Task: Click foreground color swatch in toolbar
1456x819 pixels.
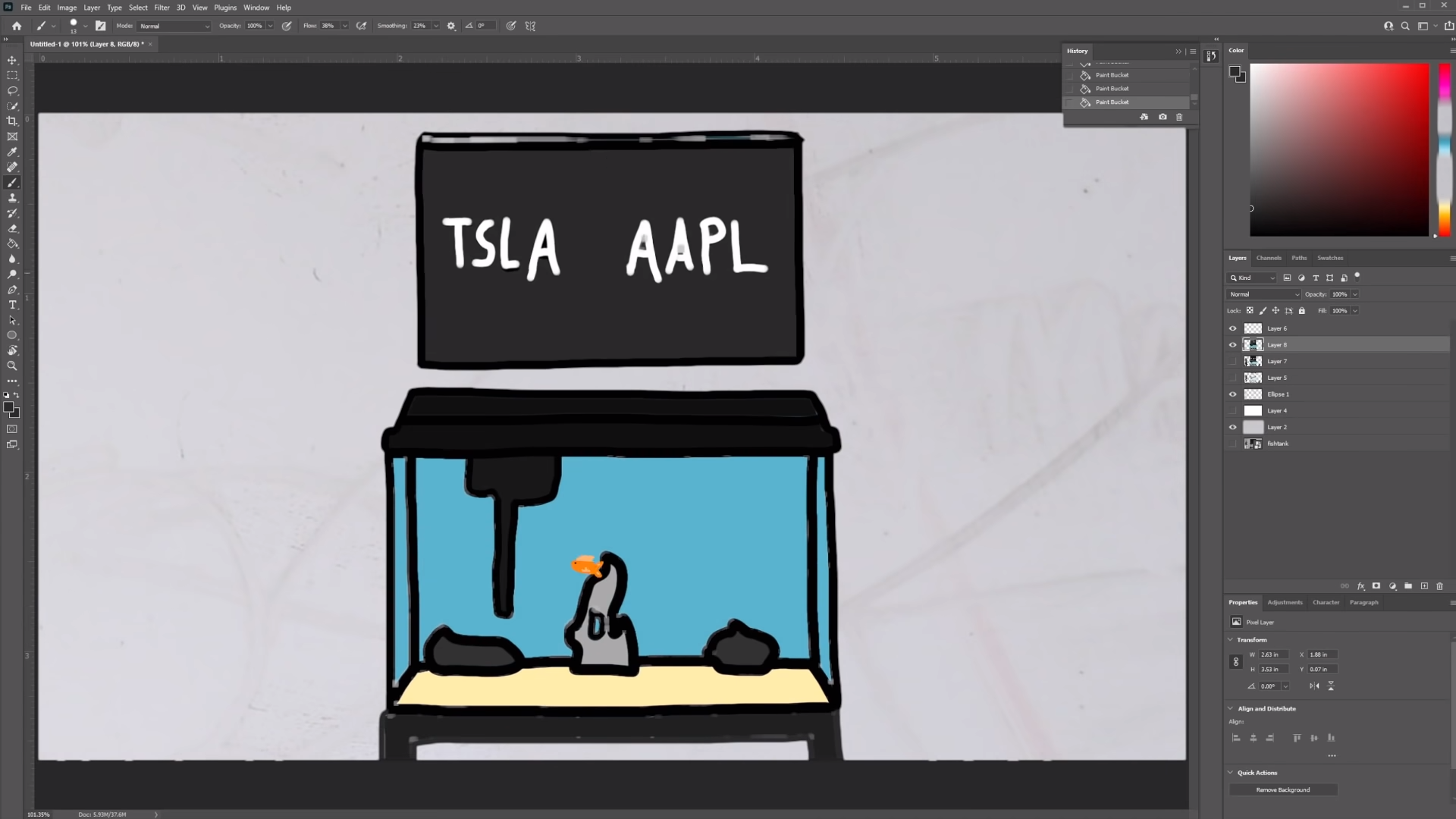Action: [x=8, y=407]
